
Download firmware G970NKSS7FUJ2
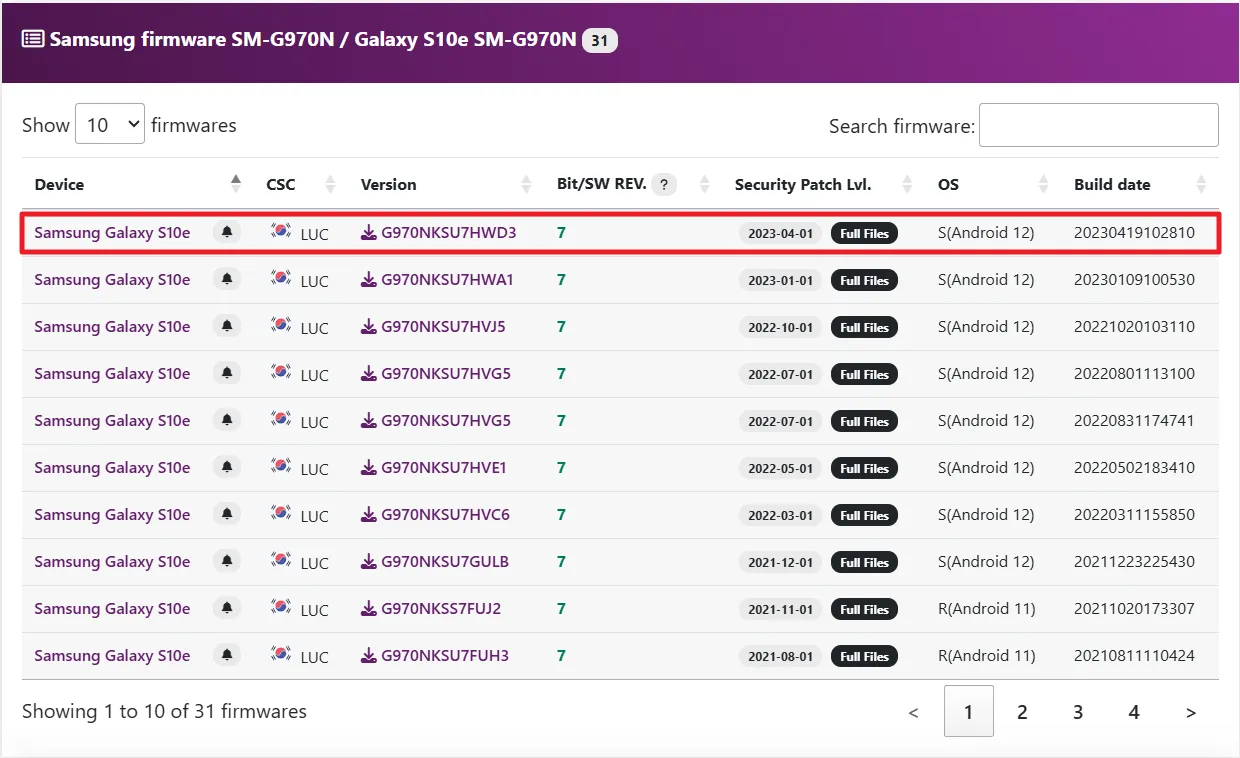(431, 608)
